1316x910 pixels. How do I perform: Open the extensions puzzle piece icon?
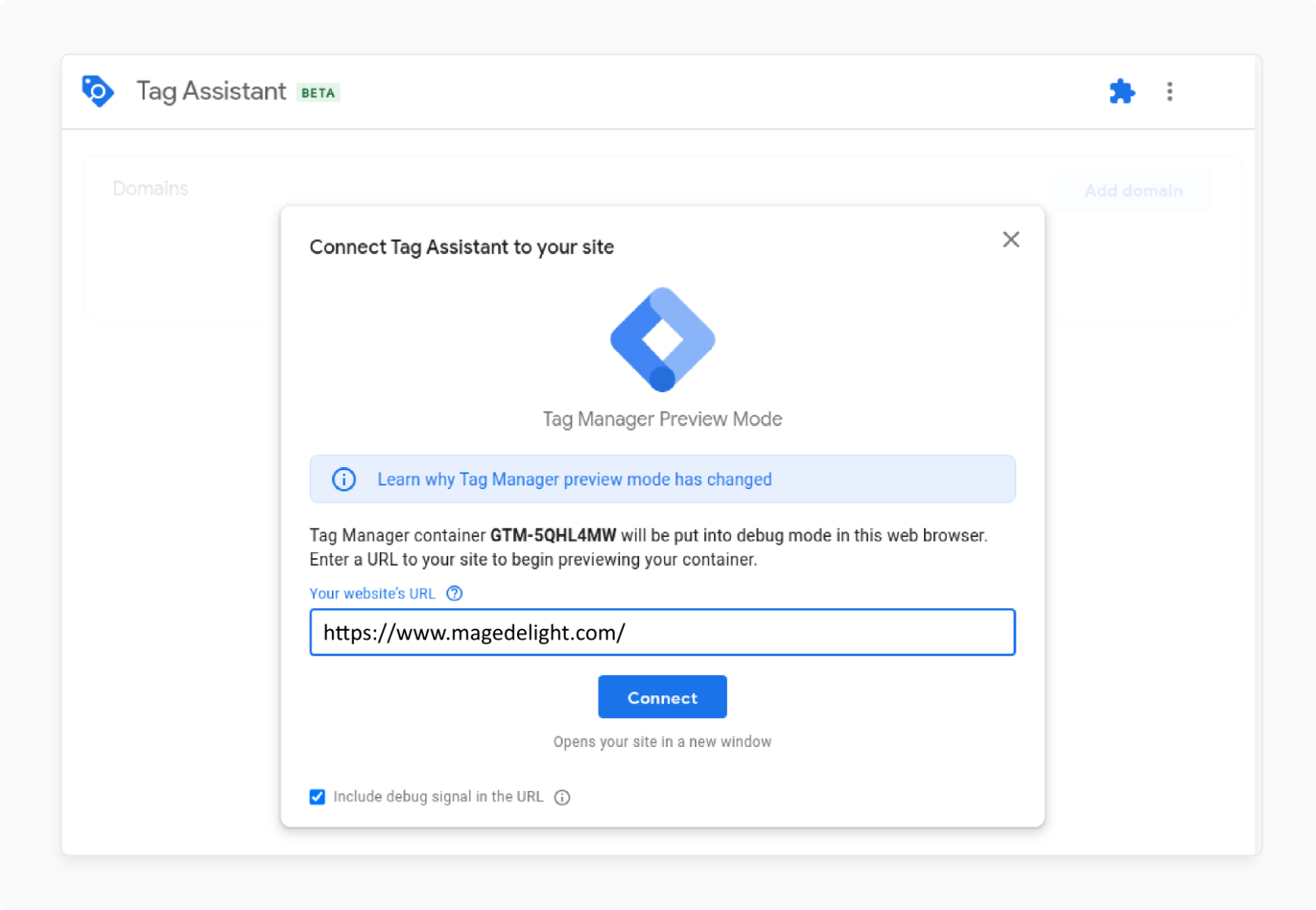pos(1122,91)
